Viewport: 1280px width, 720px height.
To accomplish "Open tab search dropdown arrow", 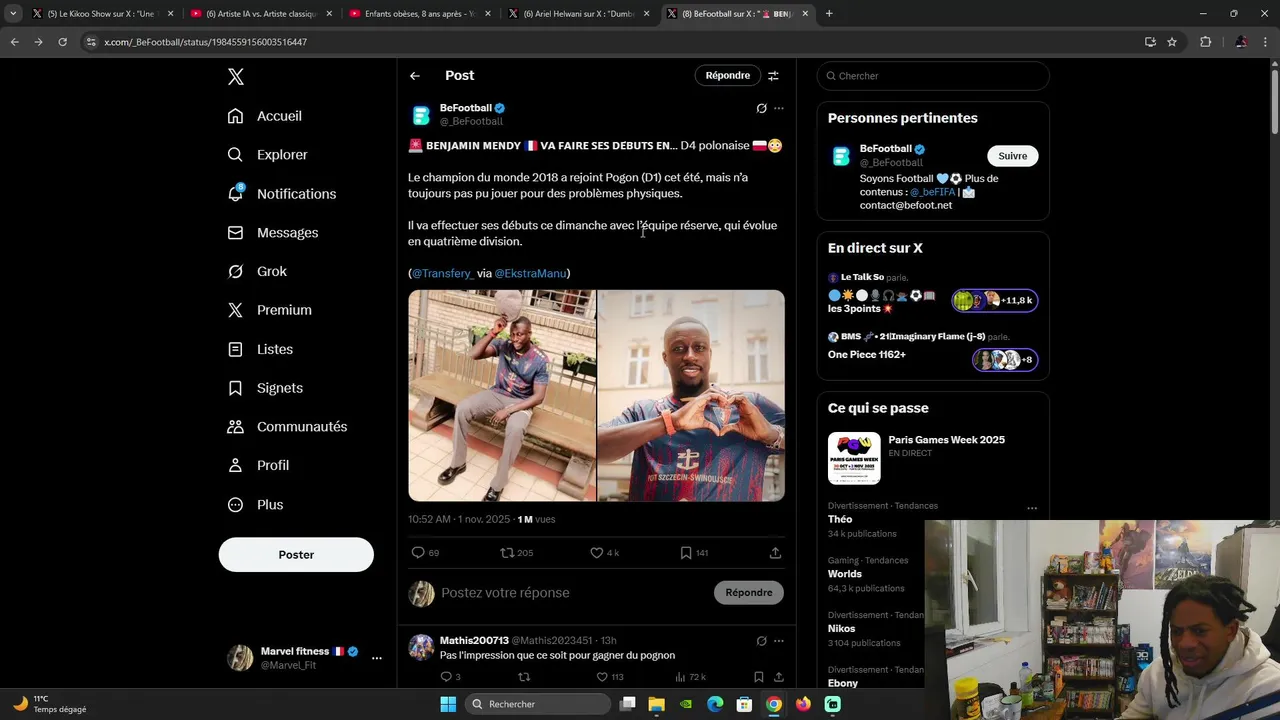I will point(13,14).
